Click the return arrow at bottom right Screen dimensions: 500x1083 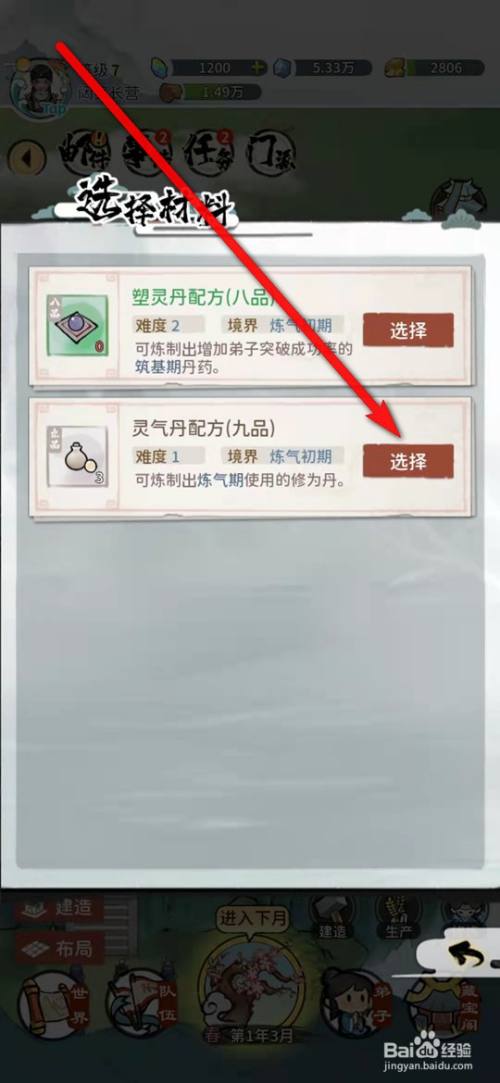click(472, 955)
